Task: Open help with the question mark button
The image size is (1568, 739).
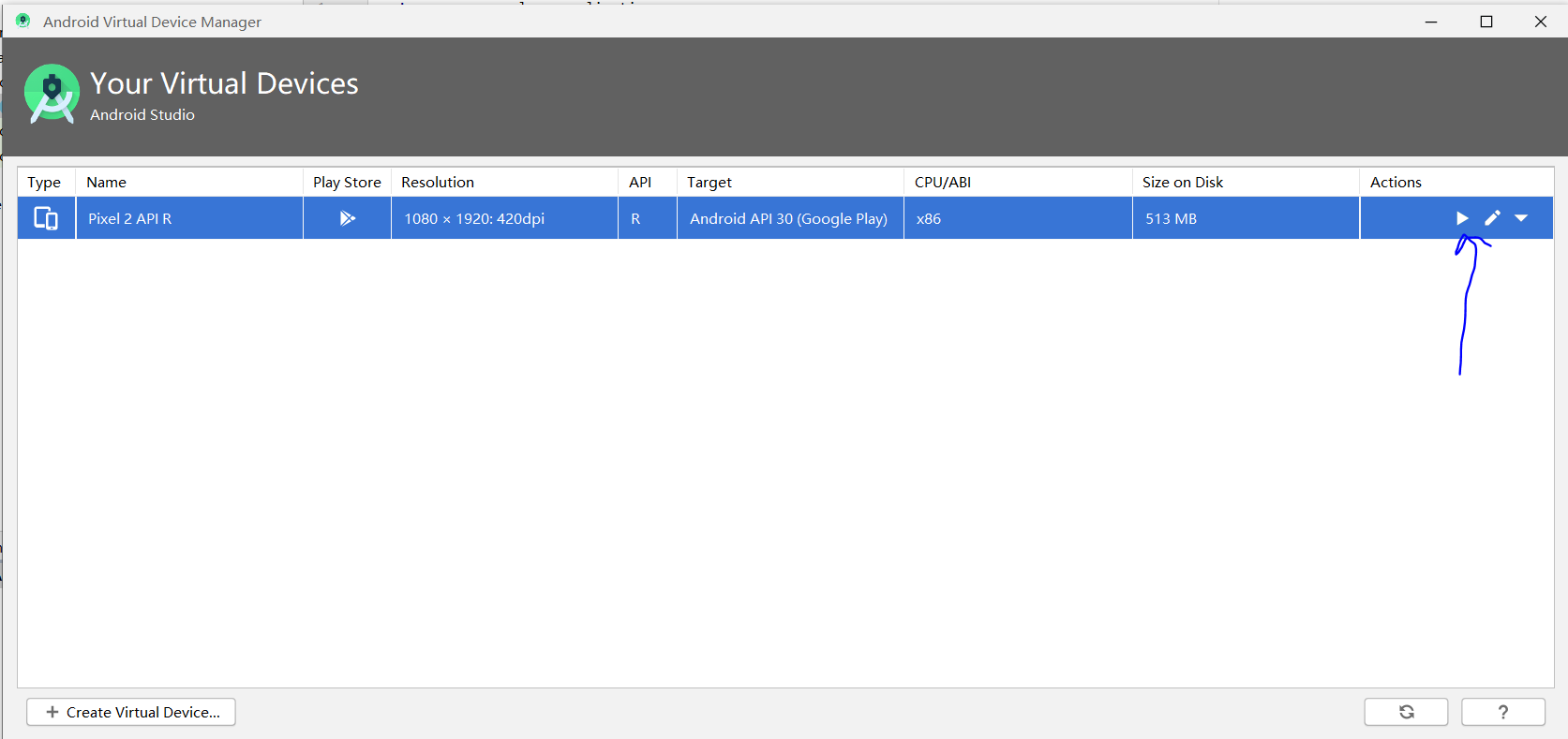Action: click(x=1503, y=712)
